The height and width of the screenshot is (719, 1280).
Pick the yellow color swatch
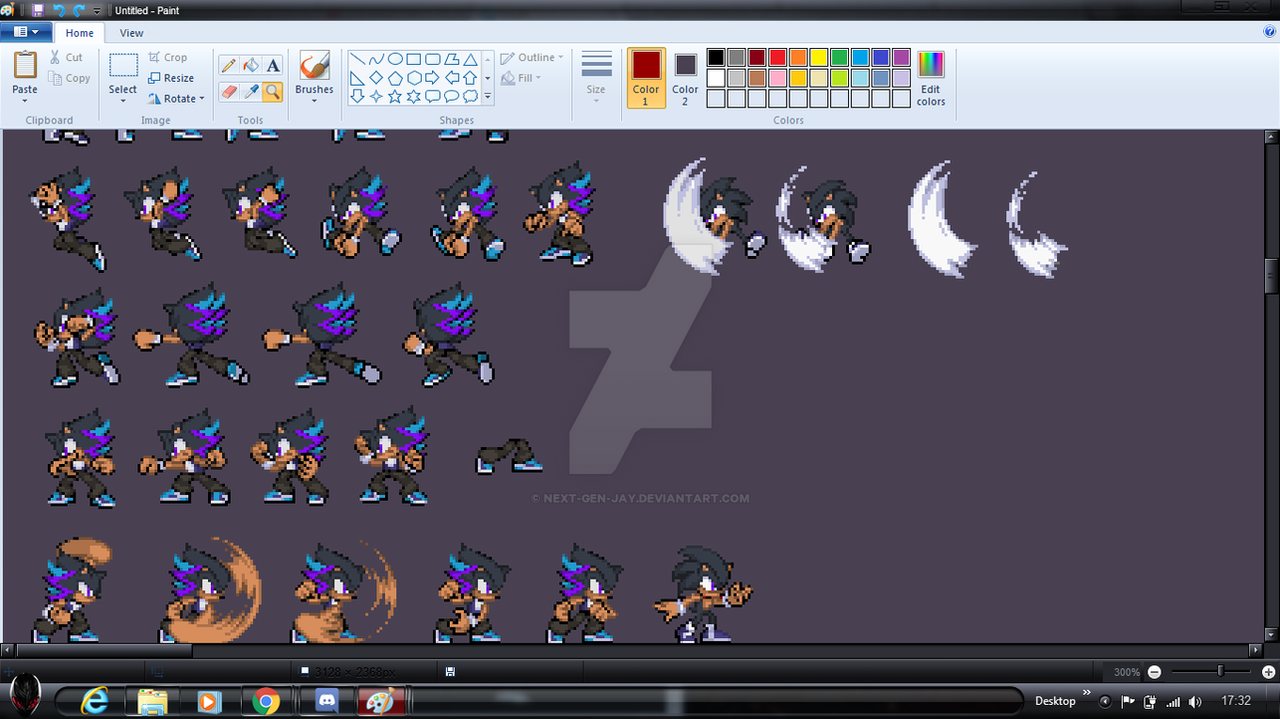pyautogui.click(x=819, y=58)
